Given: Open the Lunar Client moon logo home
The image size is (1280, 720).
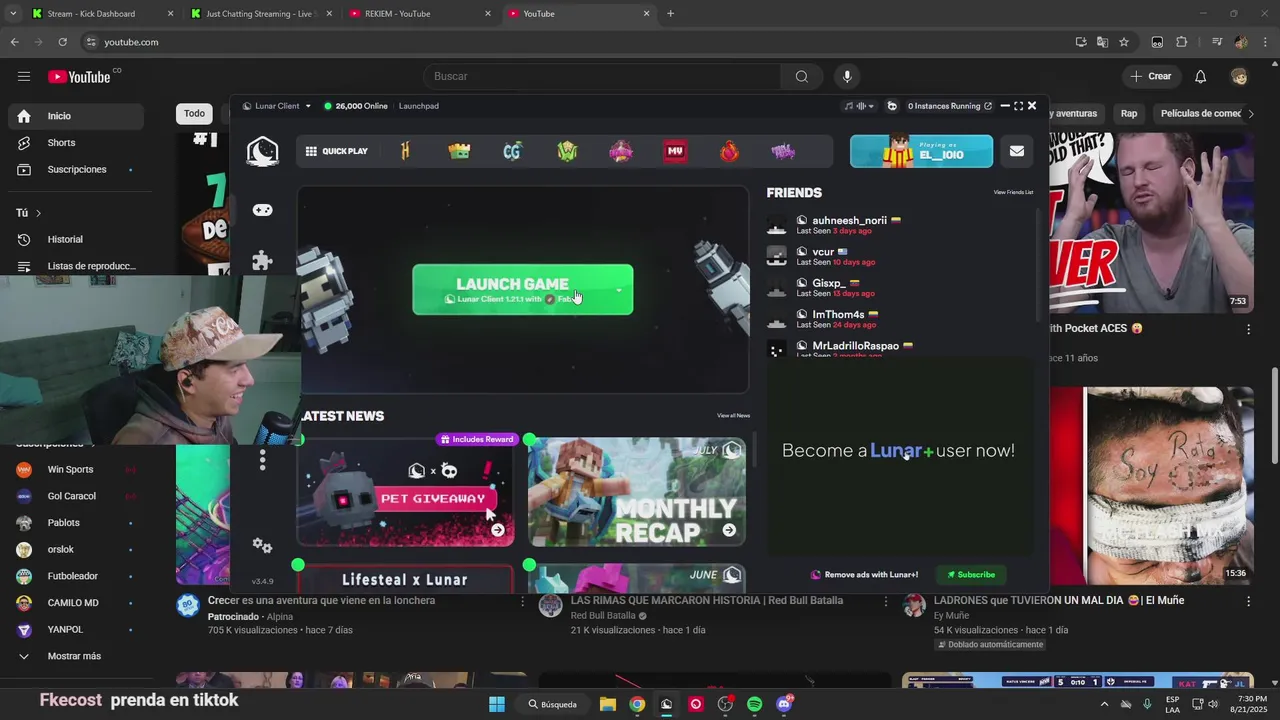Looking at the screenshot, I should [x=262, y=151].
